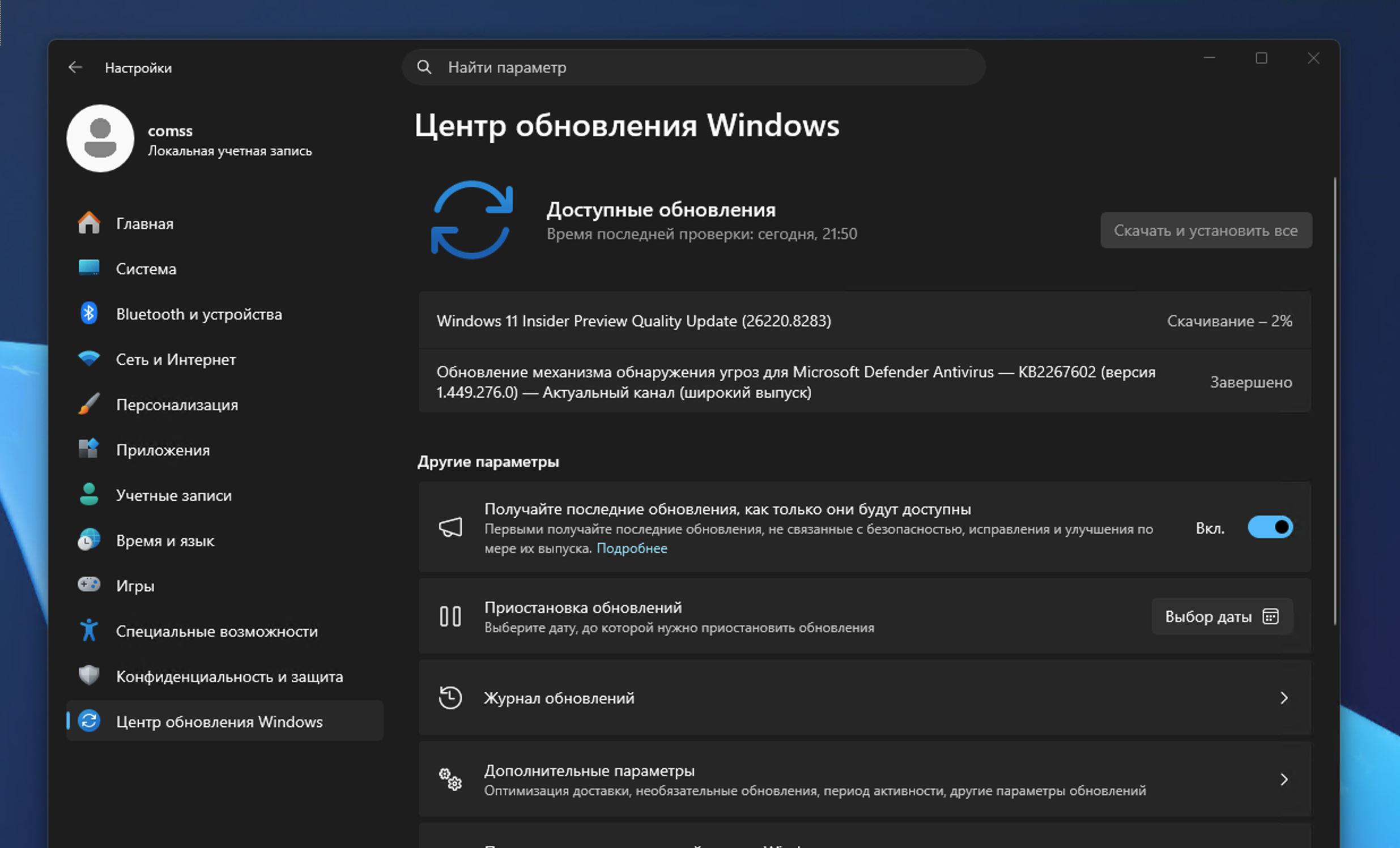Viewport: 1400px width, 848px height.
Task: Click Скачать и установить все button
Action: (1206, 230)
